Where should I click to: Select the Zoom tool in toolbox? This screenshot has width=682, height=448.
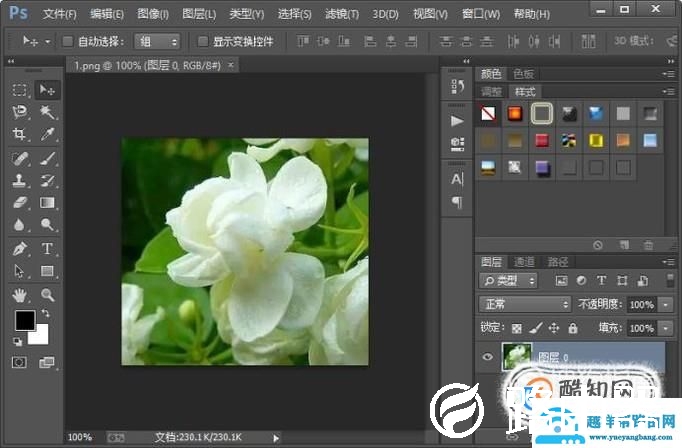click(x=47, y=295)
